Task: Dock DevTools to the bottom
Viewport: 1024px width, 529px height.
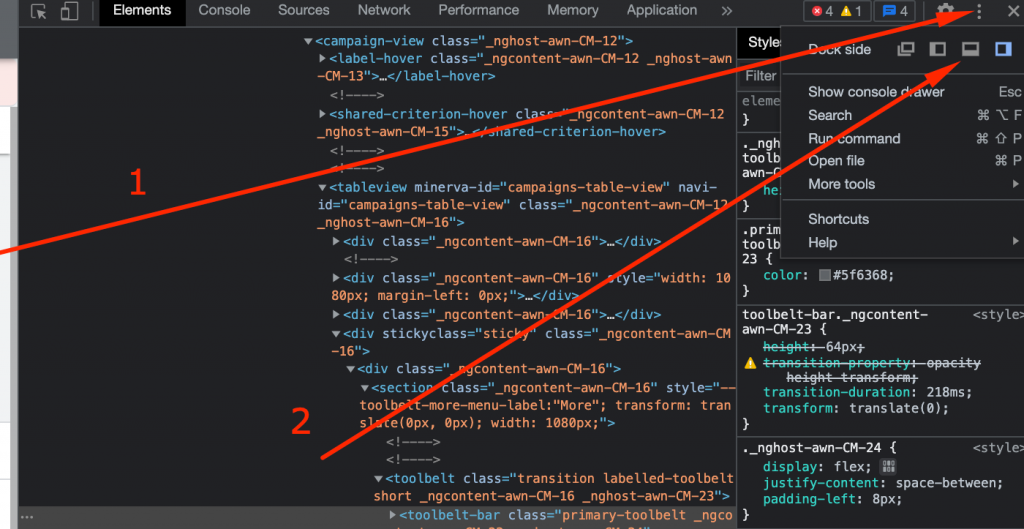Action: click(x=970, y=49)
